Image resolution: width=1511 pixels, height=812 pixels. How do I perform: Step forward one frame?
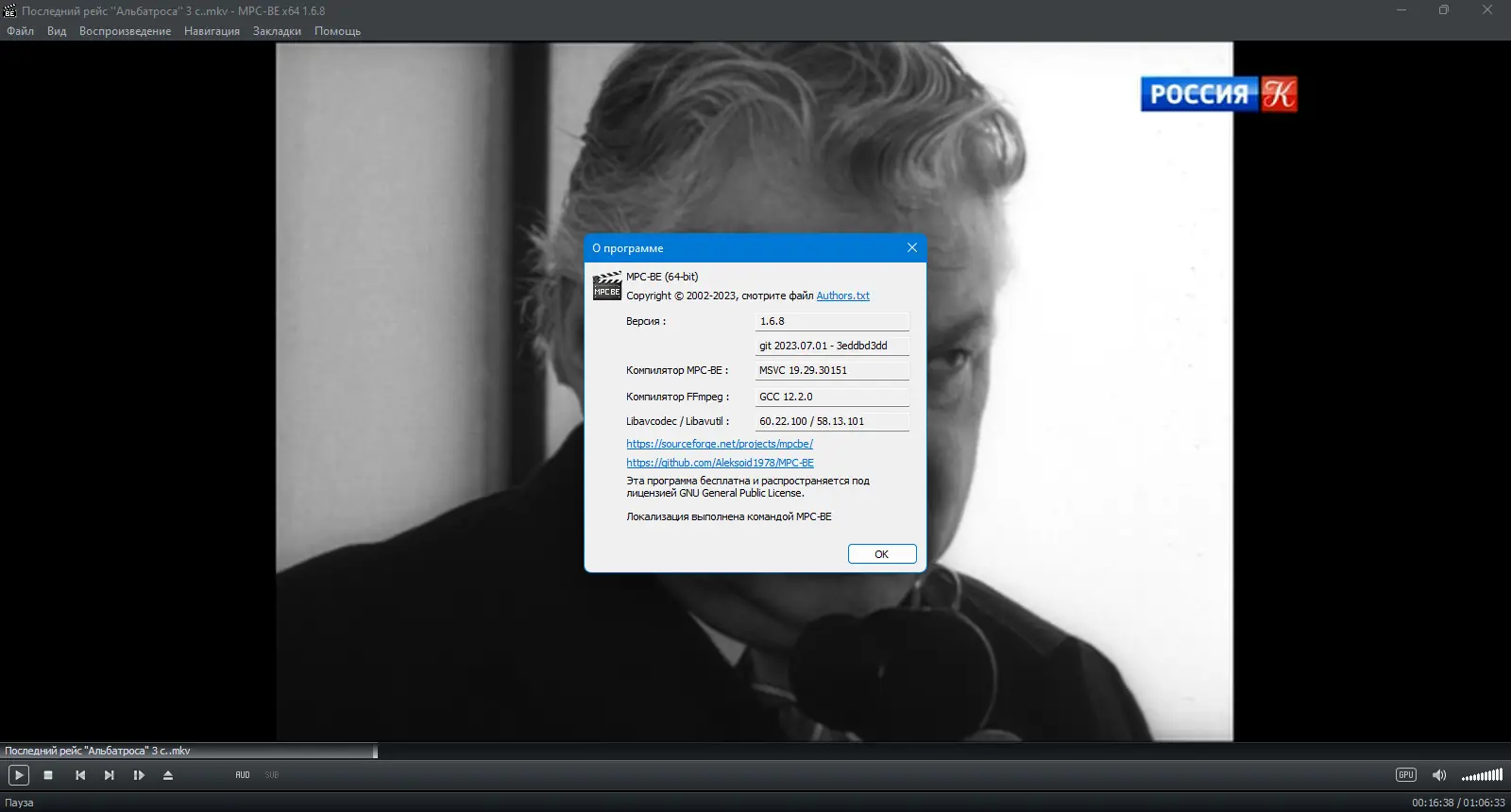coord(139,775)
